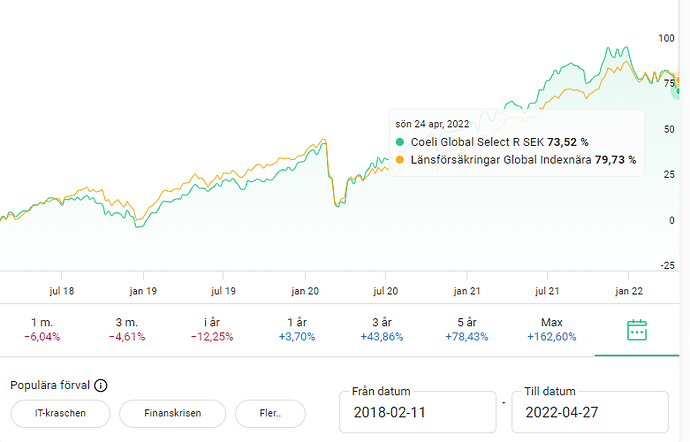Expand more presets with Fler..
690x442 pixels.
pos(270,413)
